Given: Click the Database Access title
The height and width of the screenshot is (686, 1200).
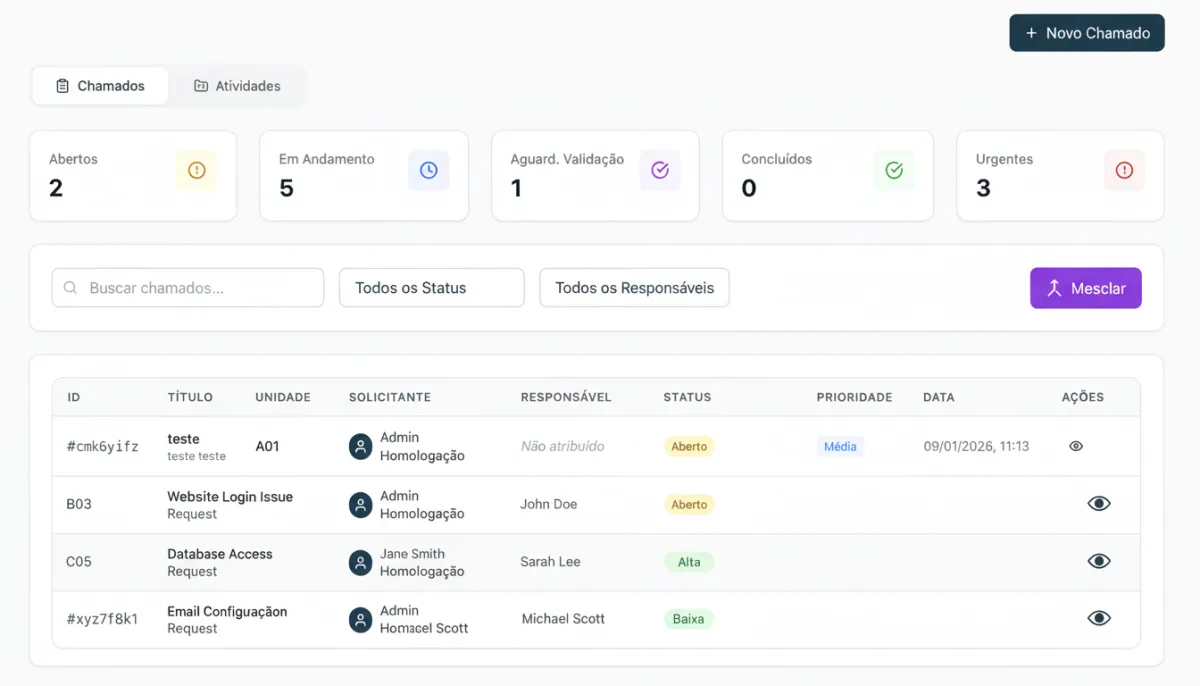Looking at the screenshot, I should [x=220, y=554].
